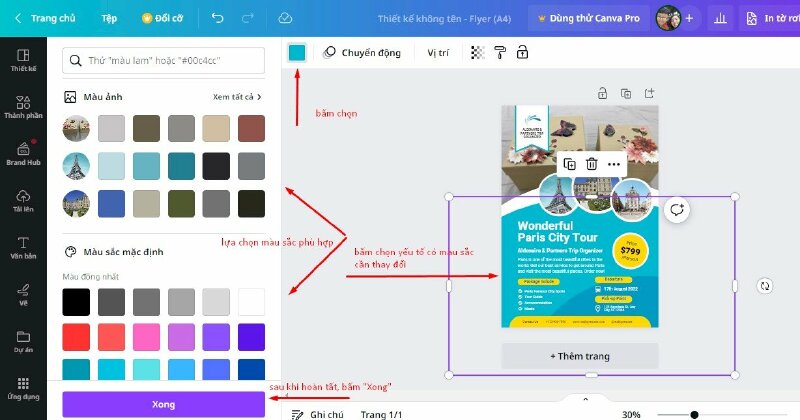
Task: Add a comment using speech bubble icon
Action: pyautogui.click(x=677, y=210)
